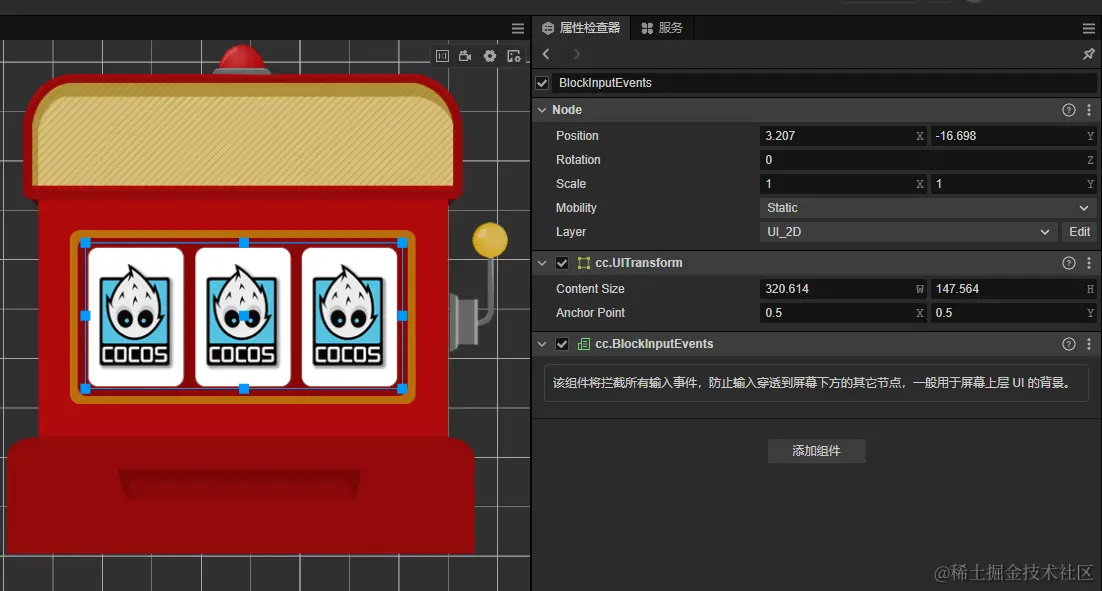
Task: Click the Mobility property label
Action: (576, 208)
